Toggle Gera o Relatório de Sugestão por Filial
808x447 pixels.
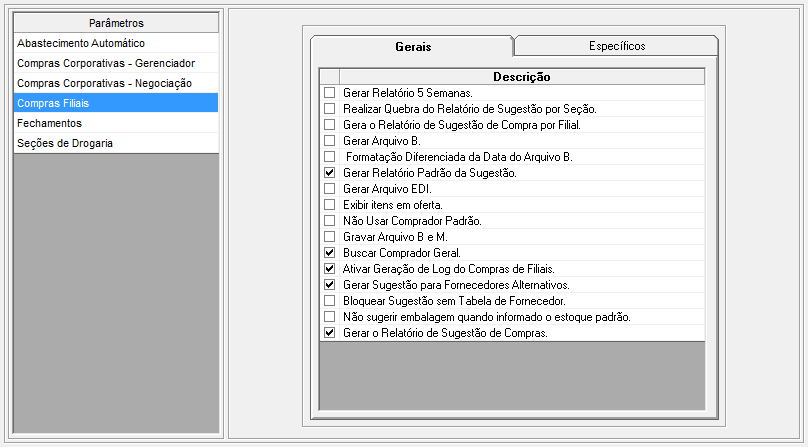point(329,125)
